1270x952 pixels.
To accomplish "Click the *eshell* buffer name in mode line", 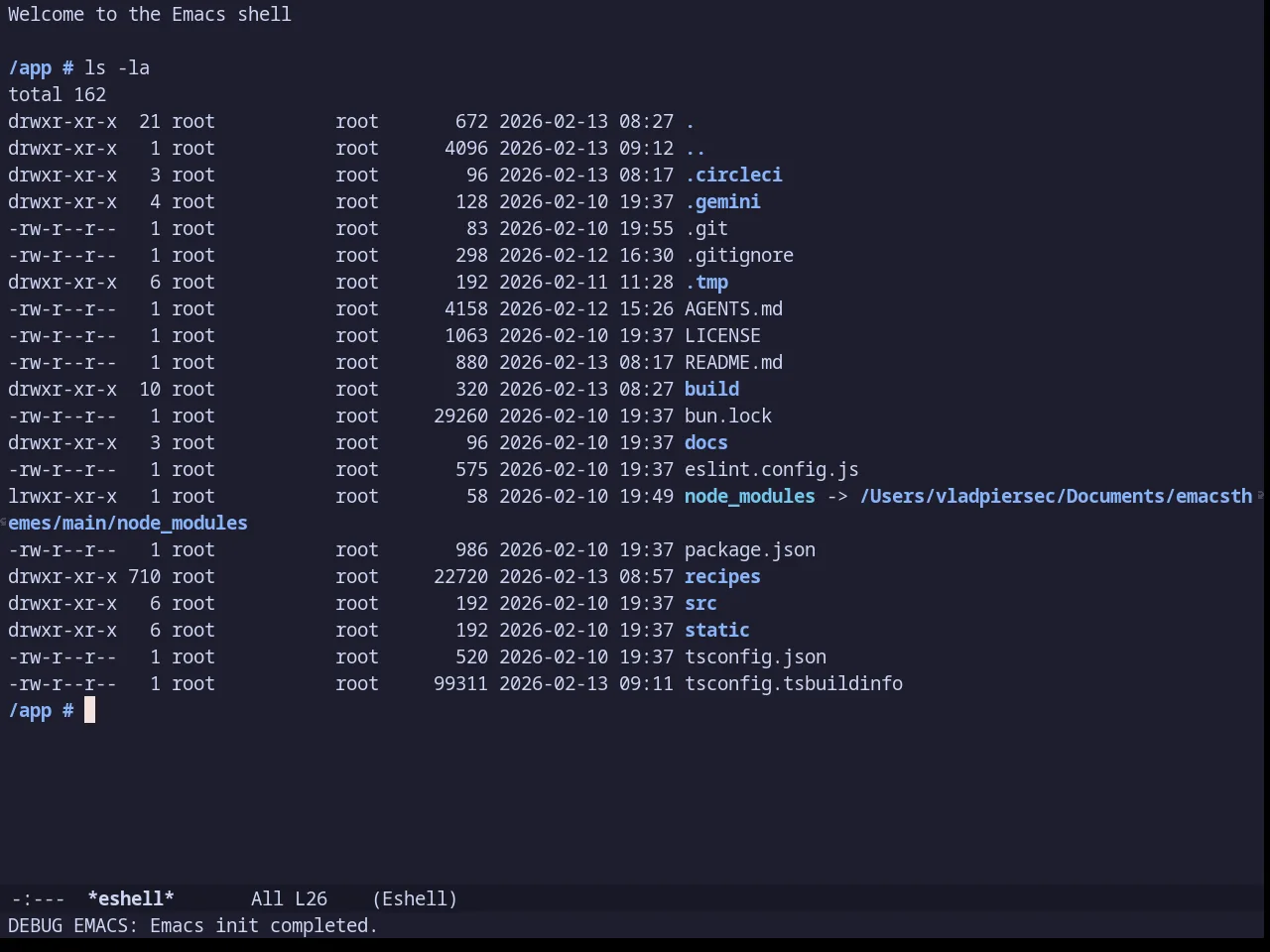I will tap(131, 898).
